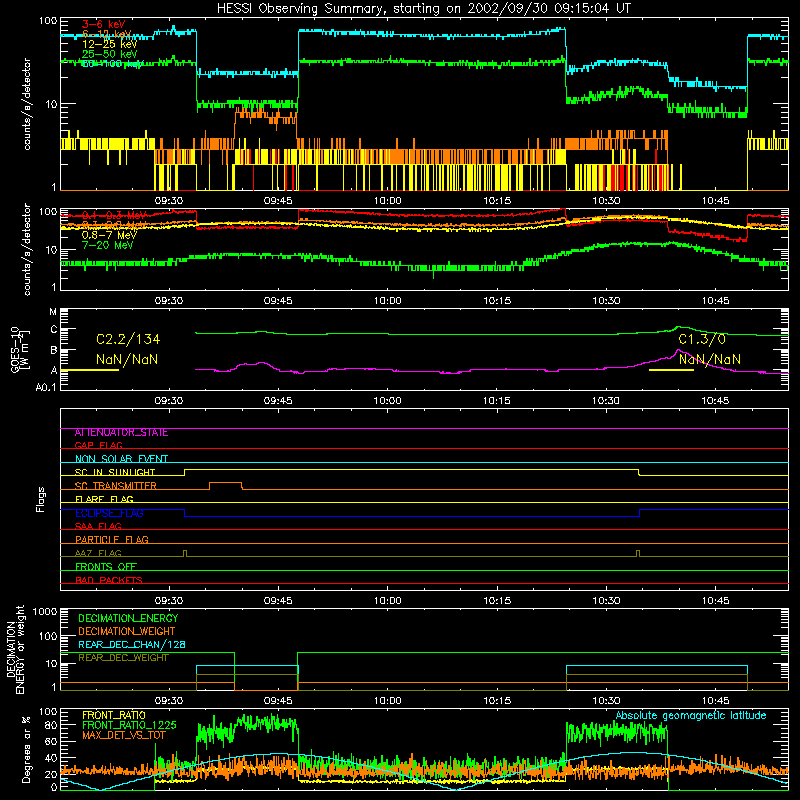
Task: Click the SAA_FLAG label
Action: coord(98,526)
